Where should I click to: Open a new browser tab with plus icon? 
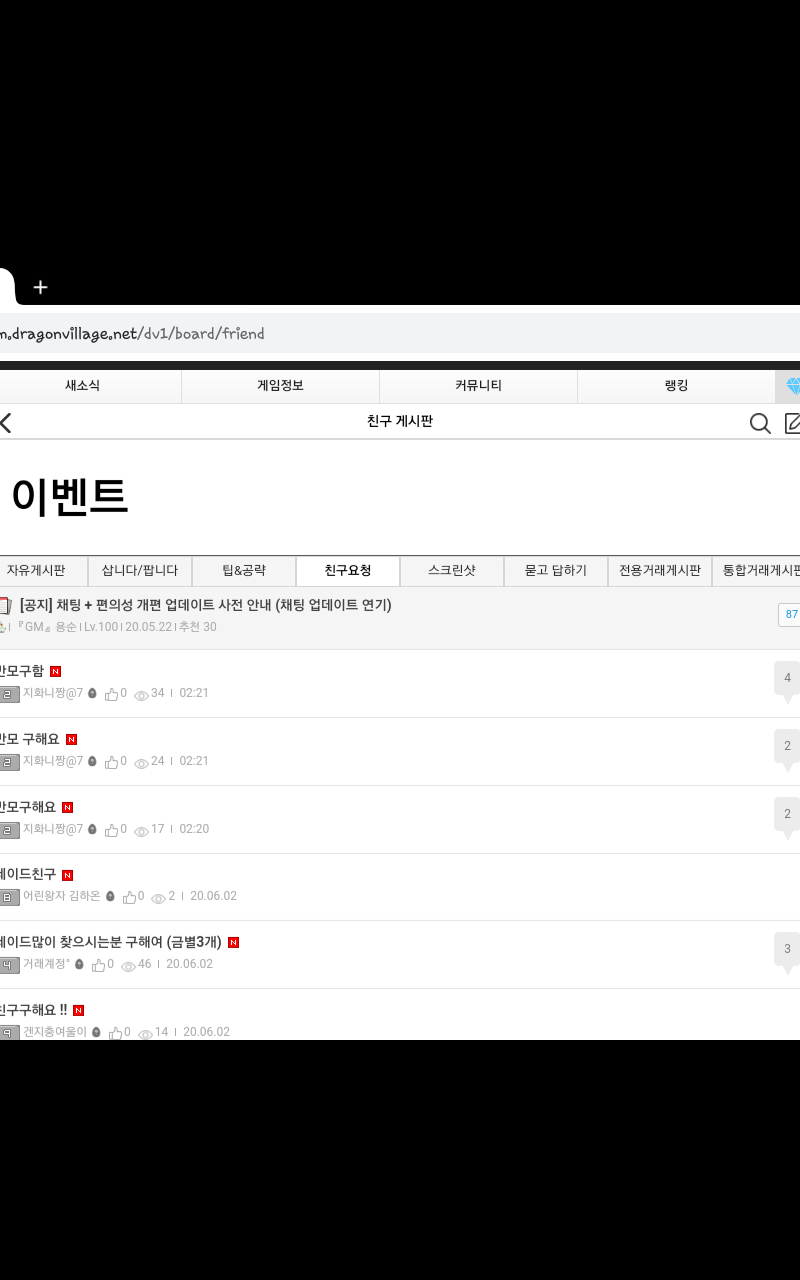click(x=40, y=288)
